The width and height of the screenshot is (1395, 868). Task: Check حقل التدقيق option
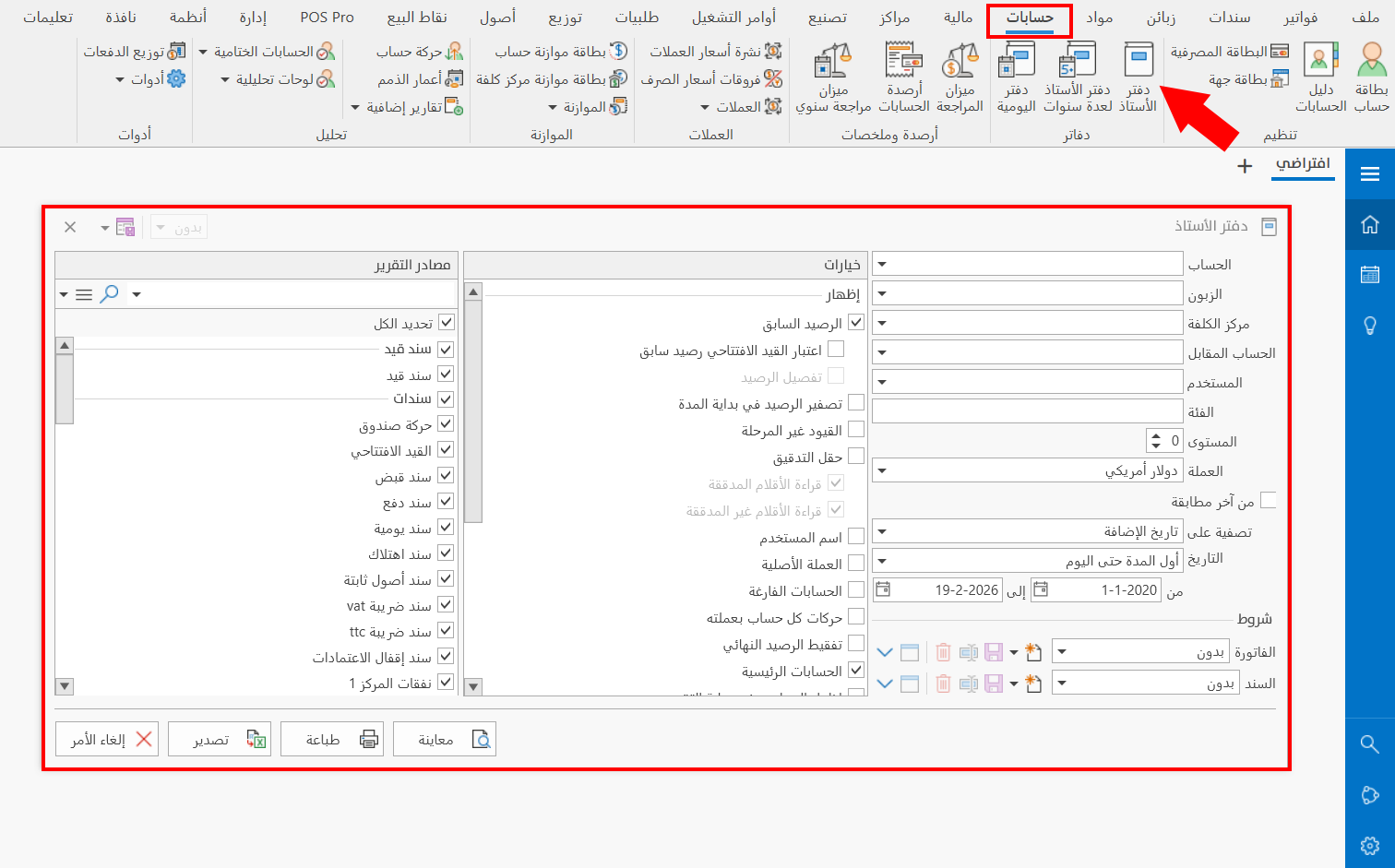(x=856, y=456)
